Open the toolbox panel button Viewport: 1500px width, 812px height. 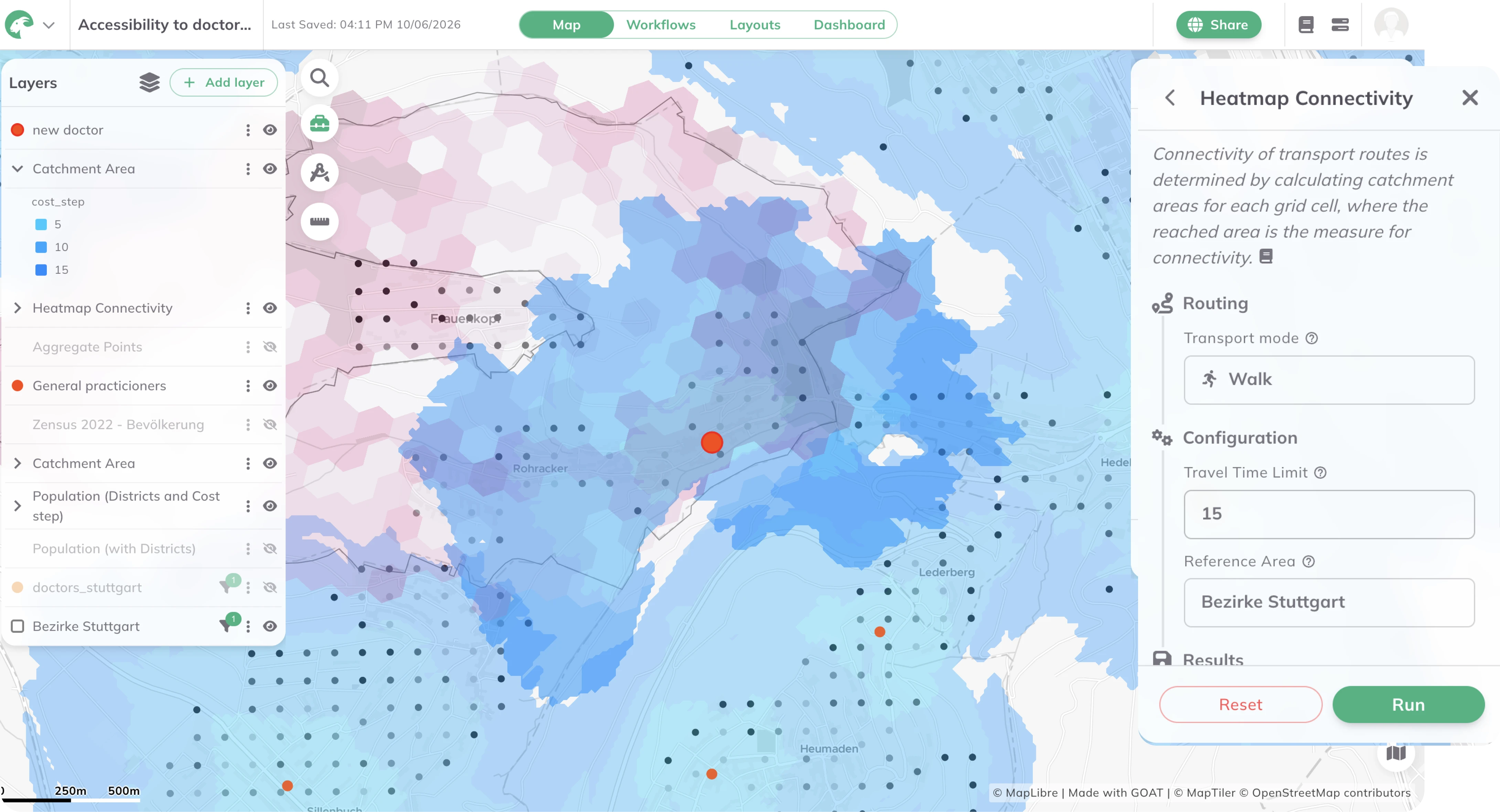coord(319,123)
